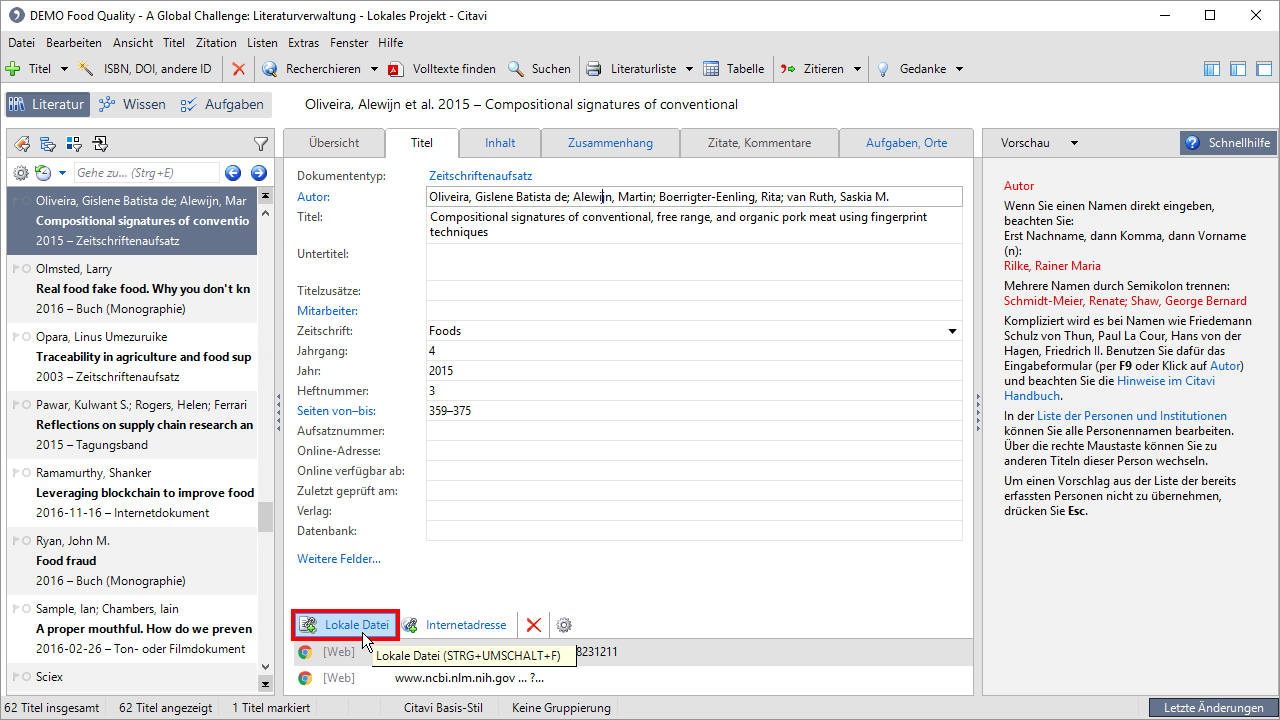Click the red X delete title icon in toolbar

tap(238, 69)
